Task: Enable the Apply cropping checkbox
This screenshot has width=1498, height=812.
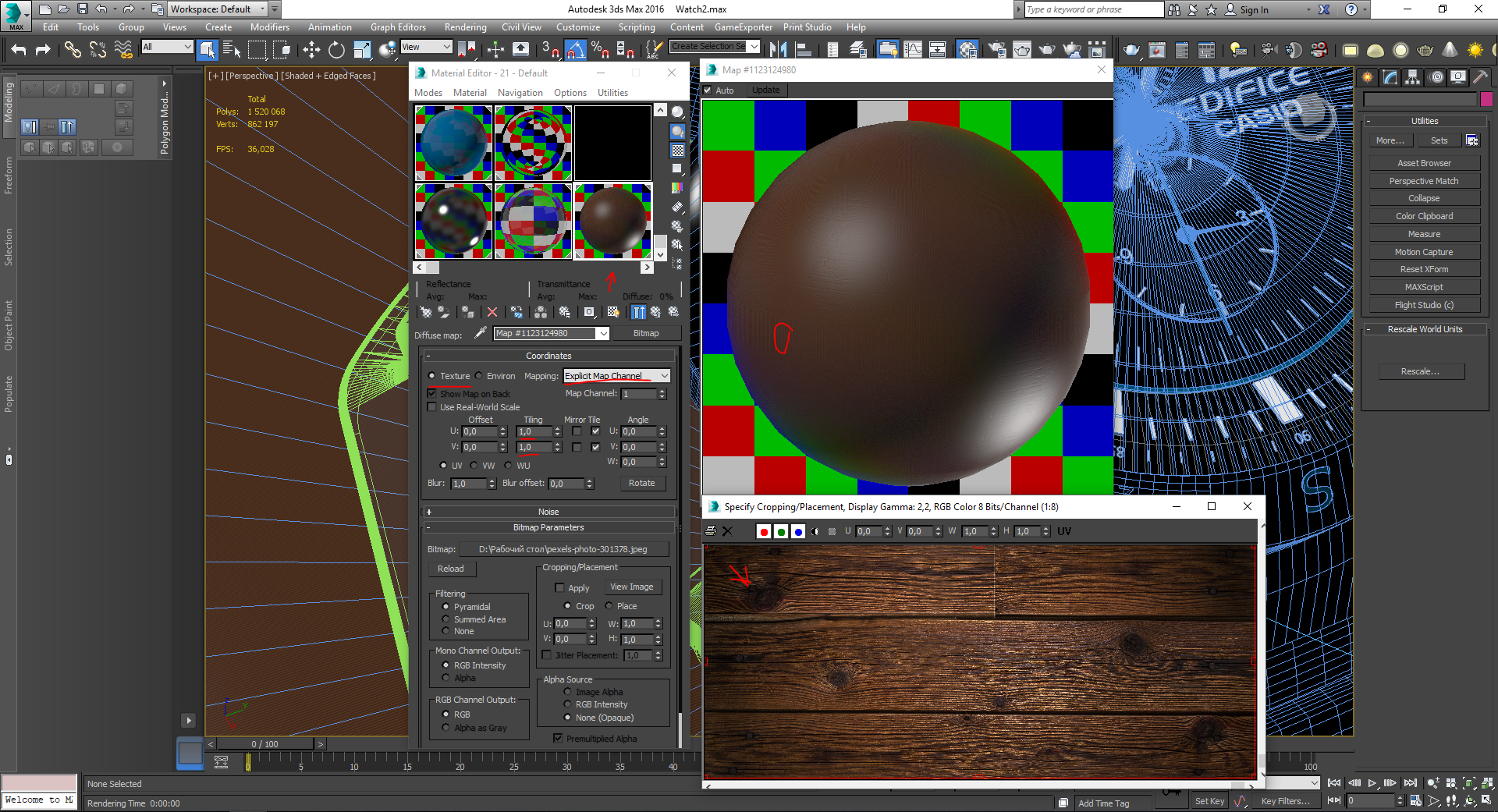Action: 559,587
